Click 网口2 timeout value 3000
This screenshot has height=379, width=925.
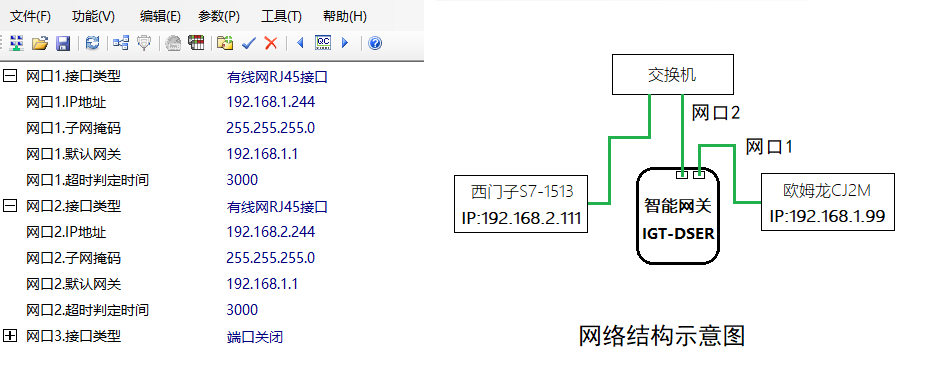(242, 310)
